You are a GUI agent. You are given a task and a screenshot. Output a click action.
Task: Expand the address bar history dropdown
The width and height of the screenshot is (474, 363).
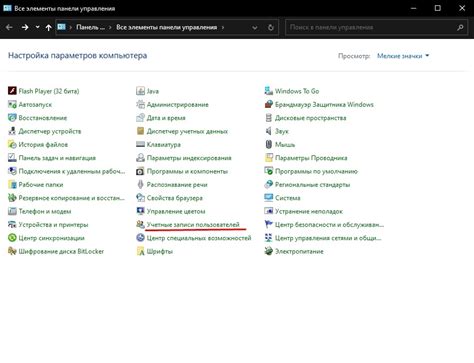255,28
